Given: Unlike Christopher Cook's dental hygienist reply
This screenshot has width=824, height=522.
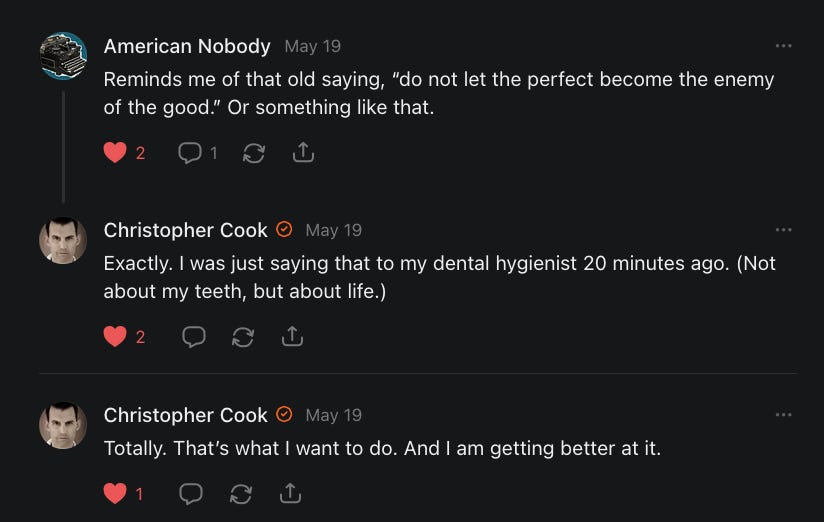Looking at the screenshot, I should click(115, 337).
